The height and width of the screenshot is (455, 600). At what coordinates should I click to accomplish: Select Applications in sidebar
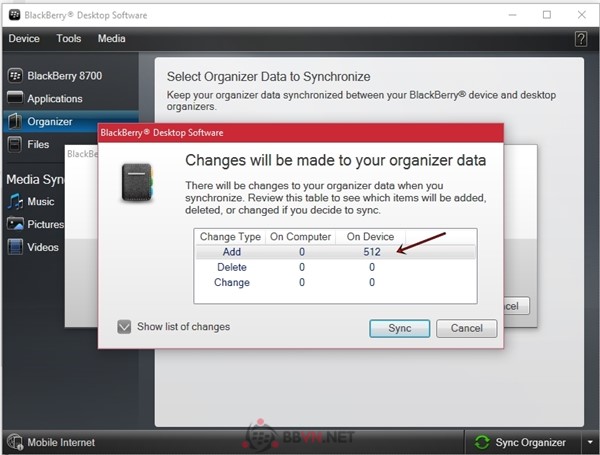(x=55, y=99)
